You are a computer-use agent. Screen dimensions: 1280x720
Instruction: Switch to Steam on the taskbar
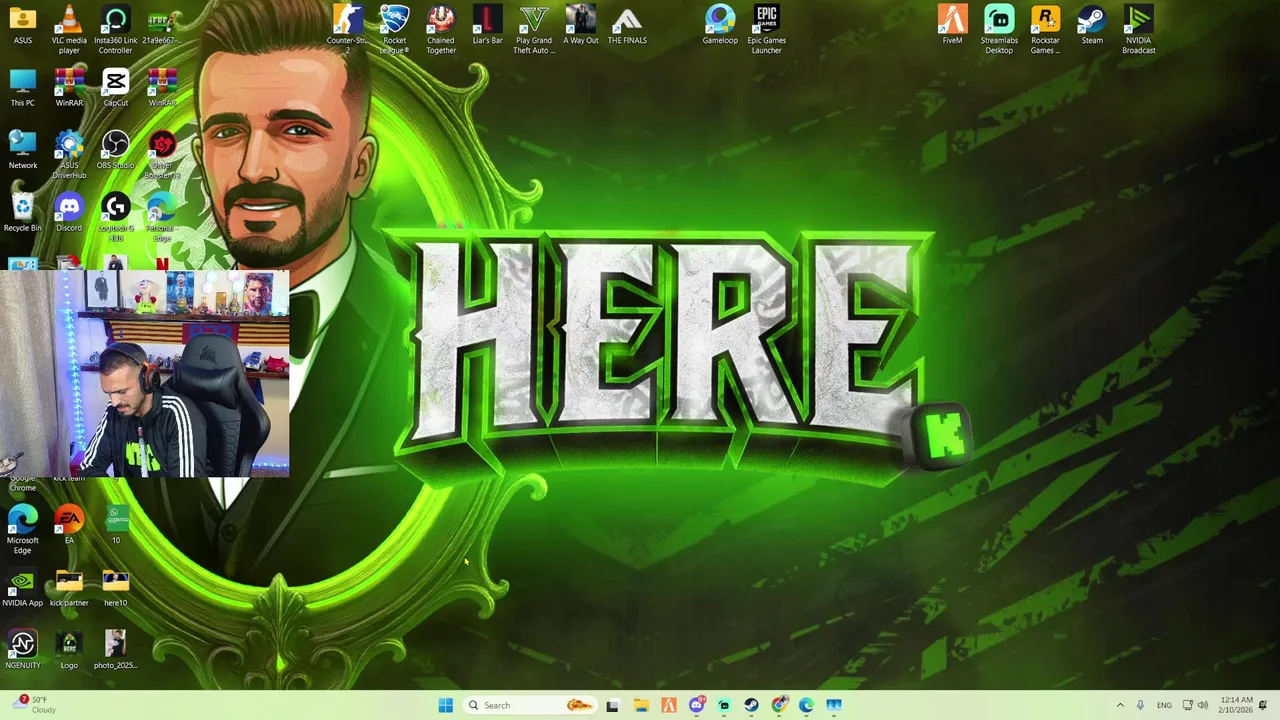coord(751,705)
